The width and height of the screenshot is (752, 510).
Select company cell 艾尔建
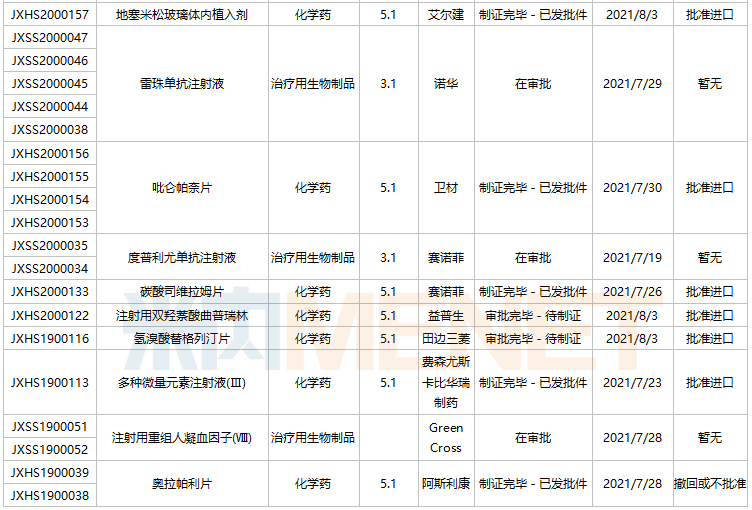point(446,14)
